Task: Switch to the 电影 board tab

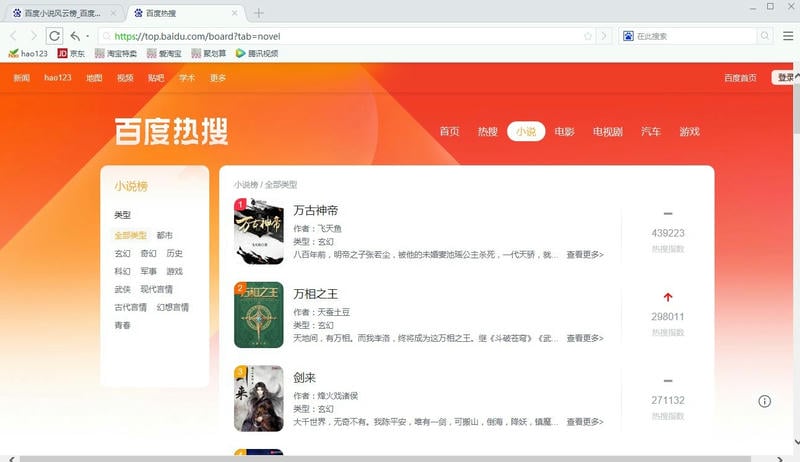Action: click(564, 132)
